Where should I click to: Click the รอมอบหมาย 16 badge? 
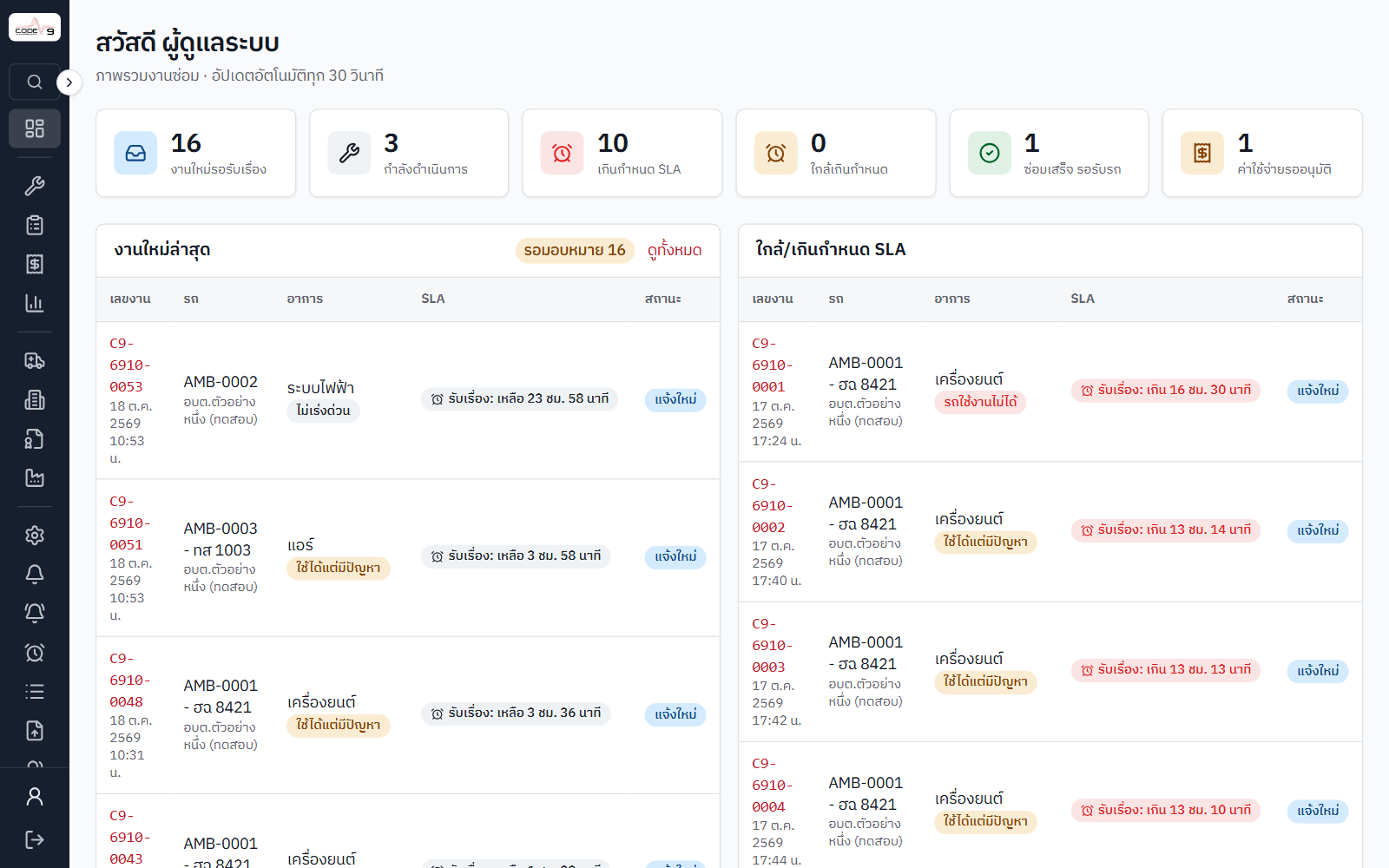575,250
